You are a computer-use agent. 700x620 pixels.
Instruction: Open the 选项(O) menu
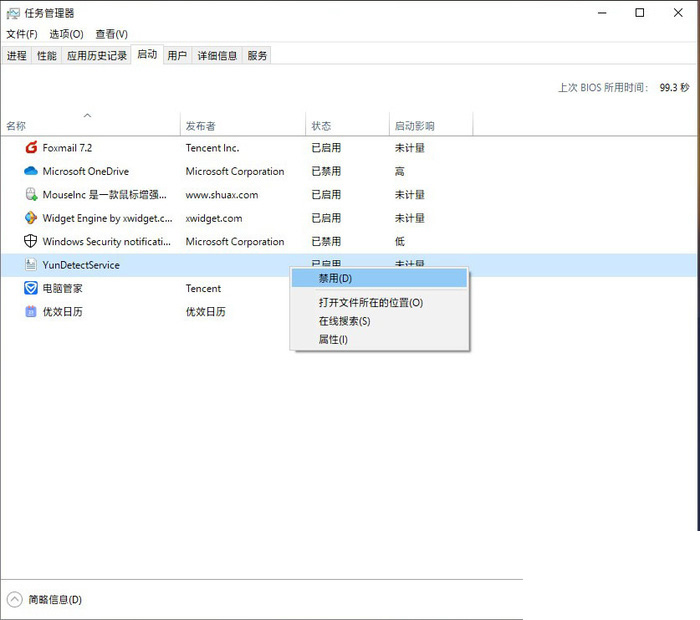(66, 34)
